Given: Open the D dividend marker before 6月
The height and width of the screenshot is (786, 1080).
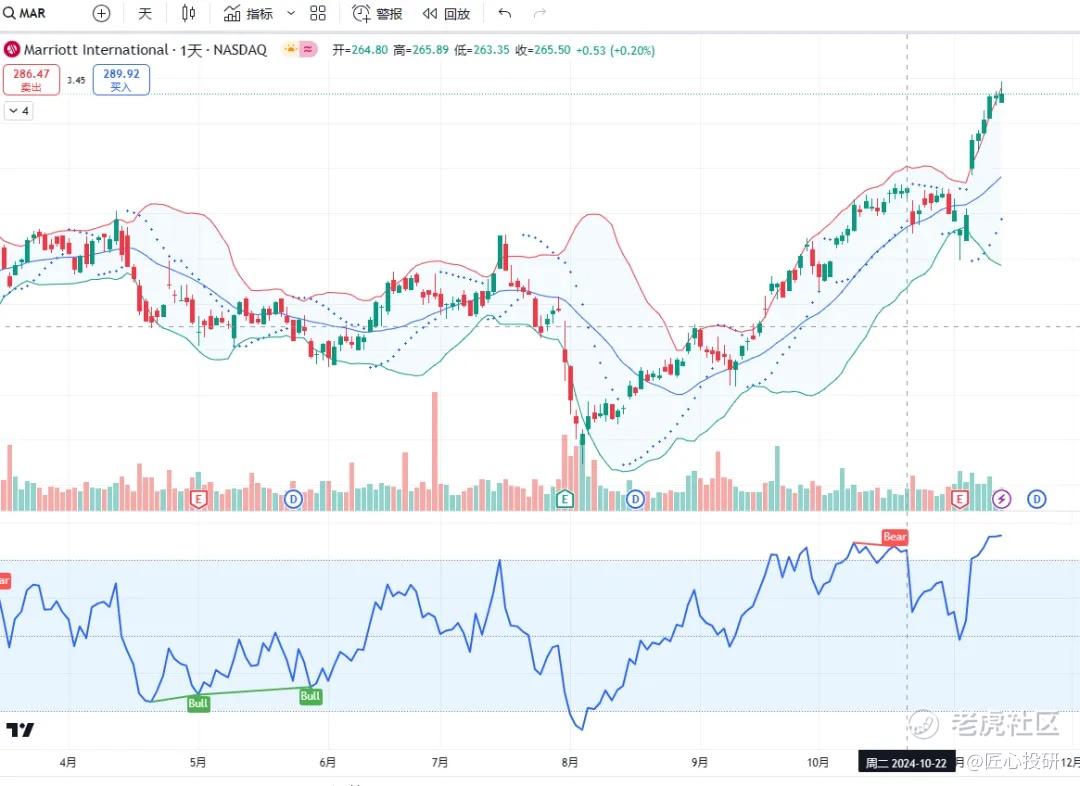Looking at the screenshot, I should coord(293,499).
